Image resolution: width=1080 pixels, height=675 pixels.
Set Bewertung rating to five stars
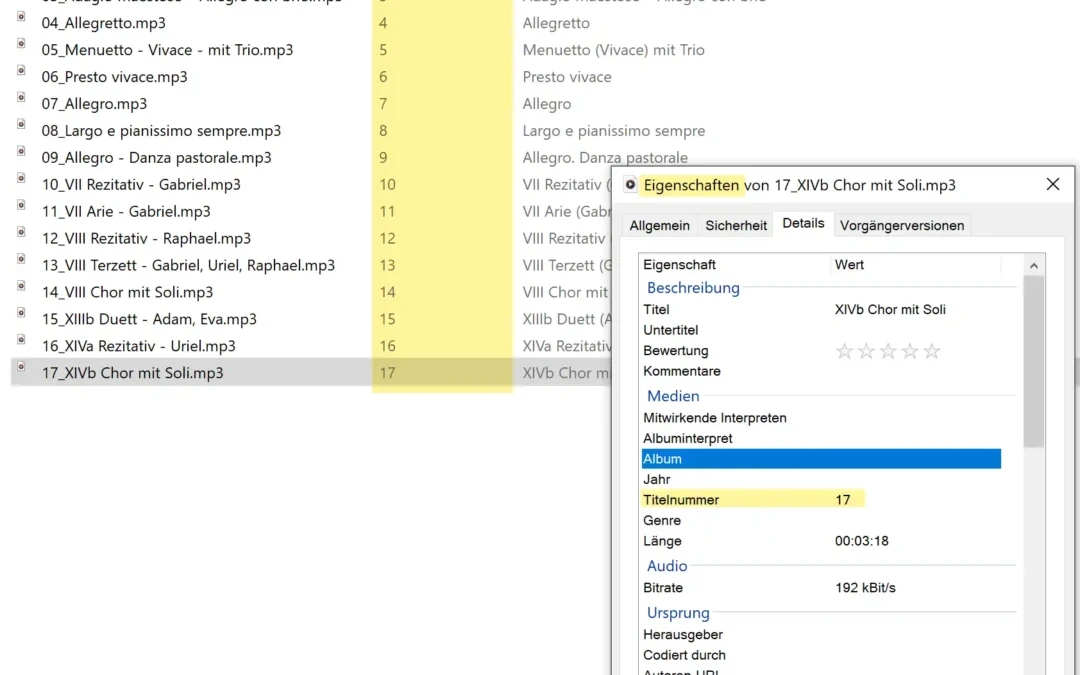(932, 351)
